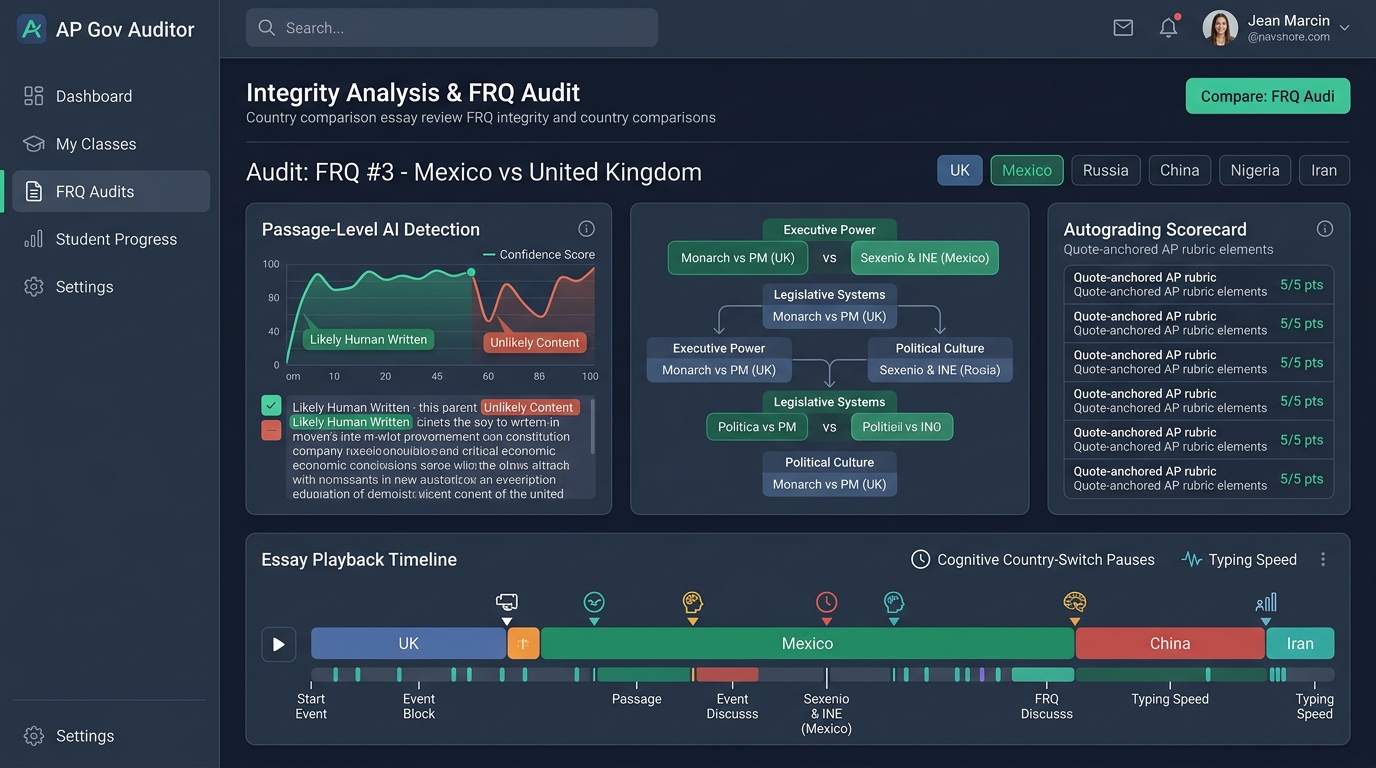The height and width of the screenshot is (768, 1376).
Task: Click info icon in Autograding Scorecard panel
Action: pos(1325,229)
